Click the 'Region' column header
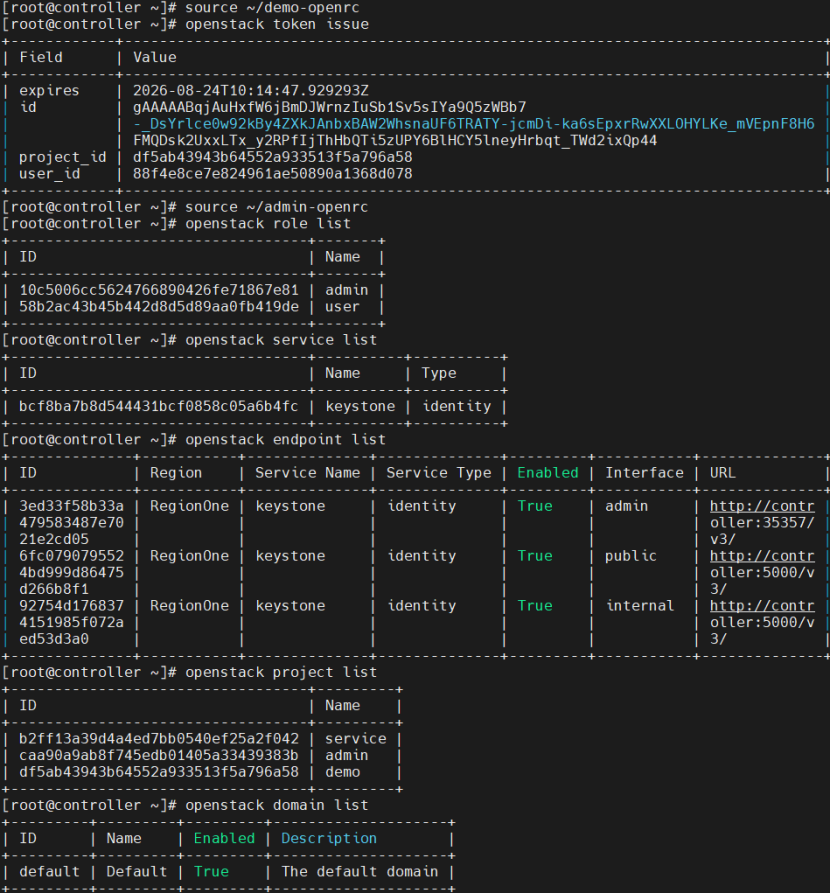This screenshot has width=831, height=894. pyautogui.click(x=176, y=473)
